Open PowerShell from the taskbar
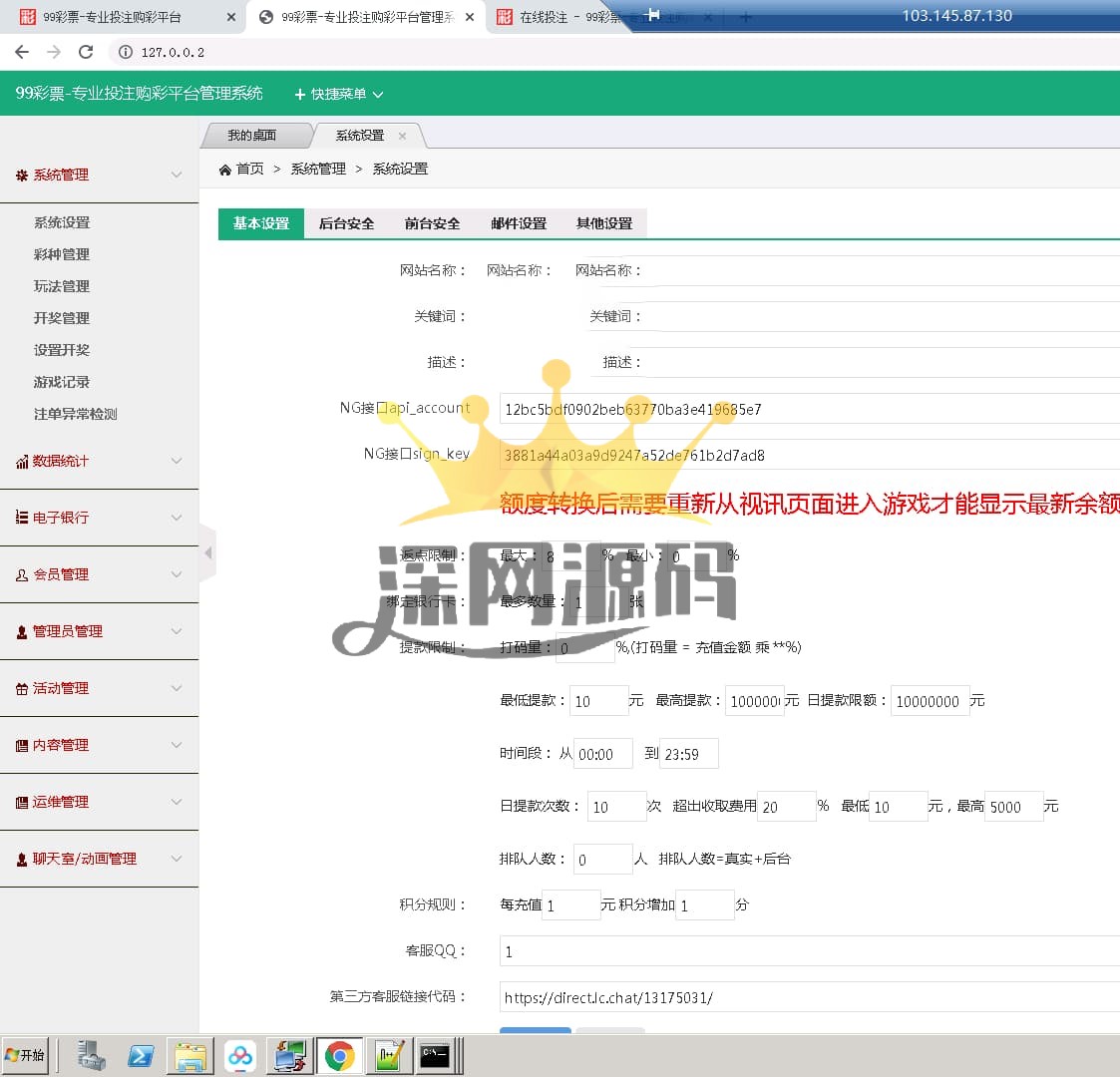Image resolution: width=1120 pixels, height=1077 pixels. pyautogui.click(x=141, y=1055)
